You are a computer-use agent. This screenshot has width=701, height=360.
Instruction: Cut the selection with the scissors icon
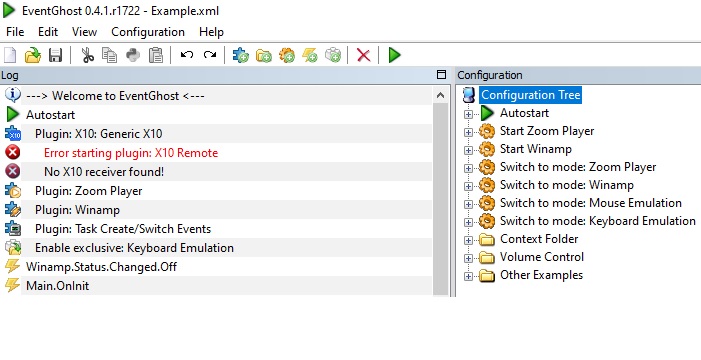coord(88,55)
